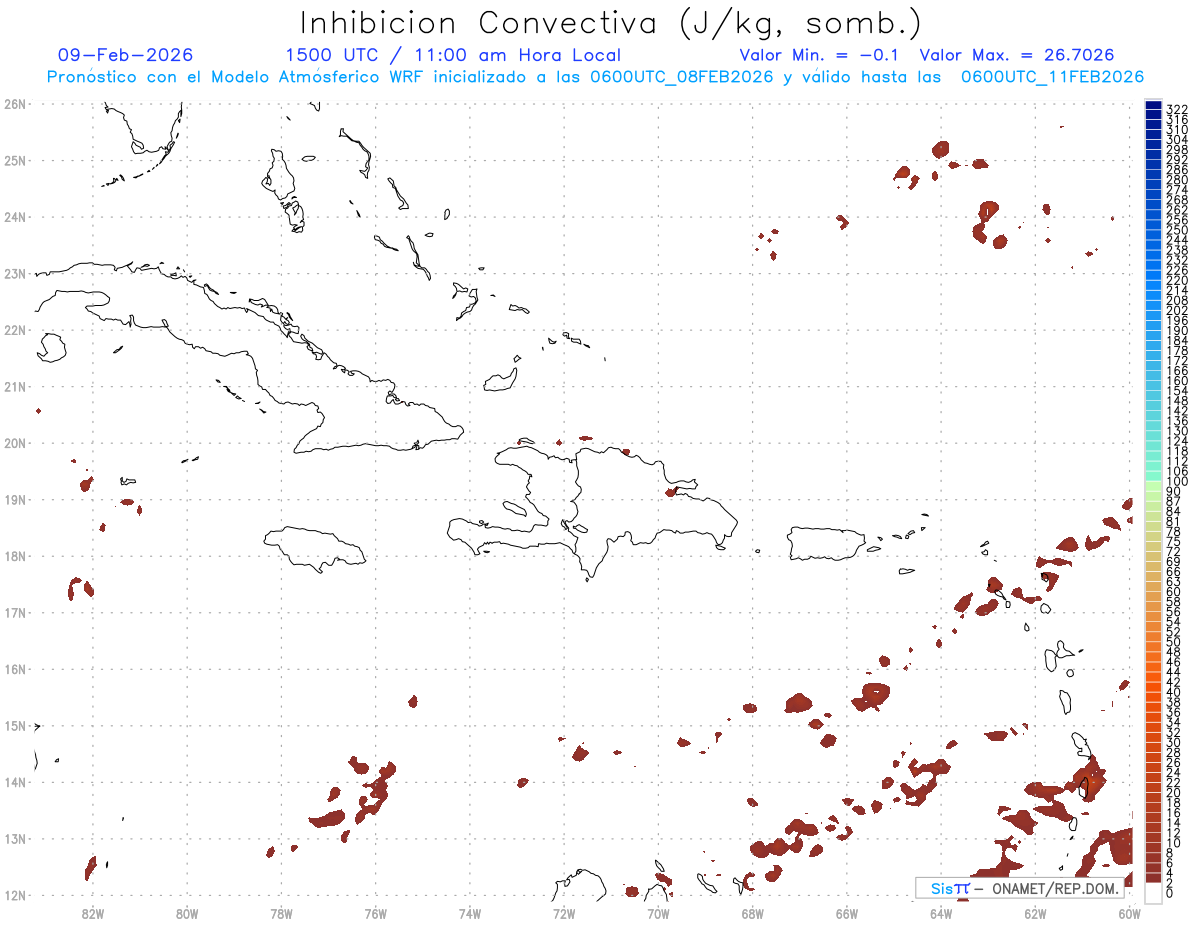
Task: Click the '19N' latitude label
Action: pos(15,499)
